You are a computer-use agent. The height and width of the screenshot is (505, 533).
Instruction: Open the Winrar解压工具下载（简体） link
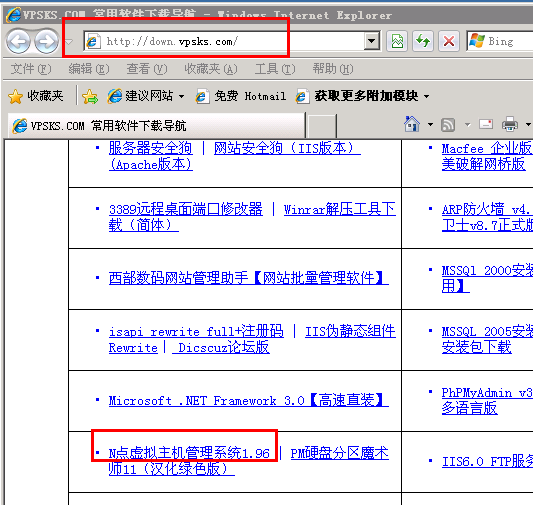[339, 209]
